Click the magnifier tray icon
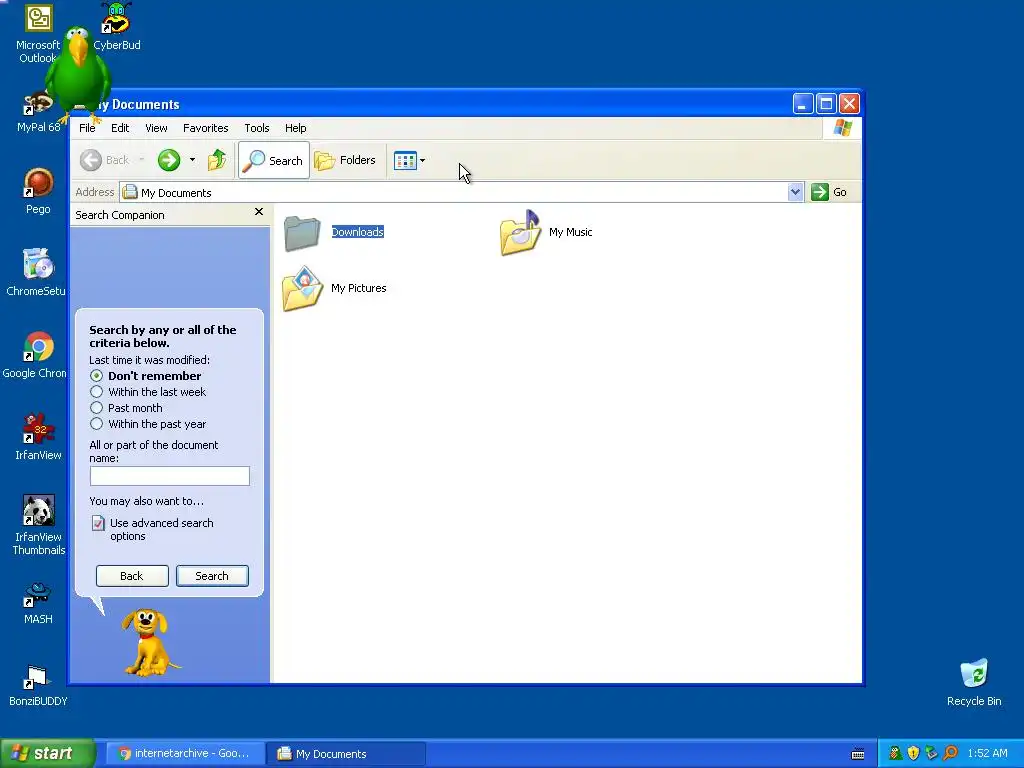The height and width of the screenshot is (768, 1024). click(x=950, y=753)
